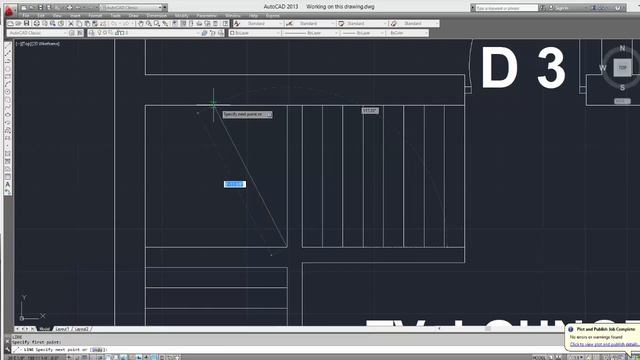The image size is (640, 360).
Task: Select the Arc draw tool
Action: (7, 84)
